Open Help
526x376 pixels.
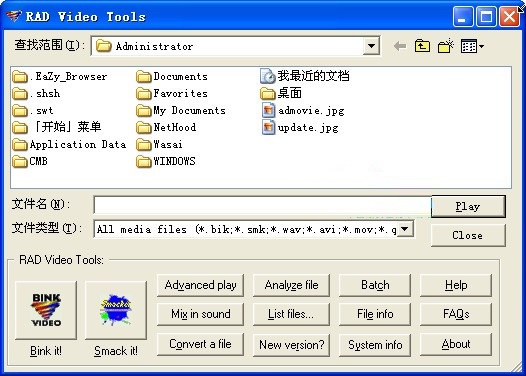coord(456,285)
